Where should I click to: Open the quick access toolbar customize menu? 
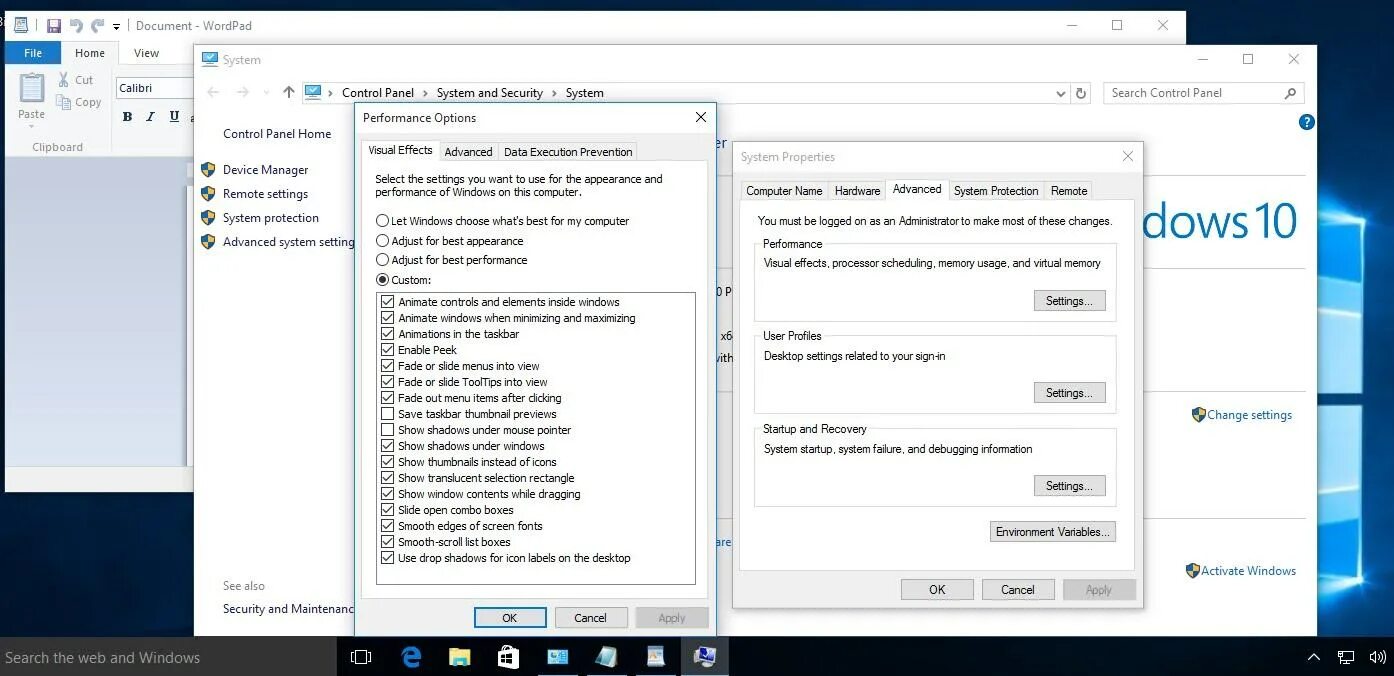click(x=116, y=25)
